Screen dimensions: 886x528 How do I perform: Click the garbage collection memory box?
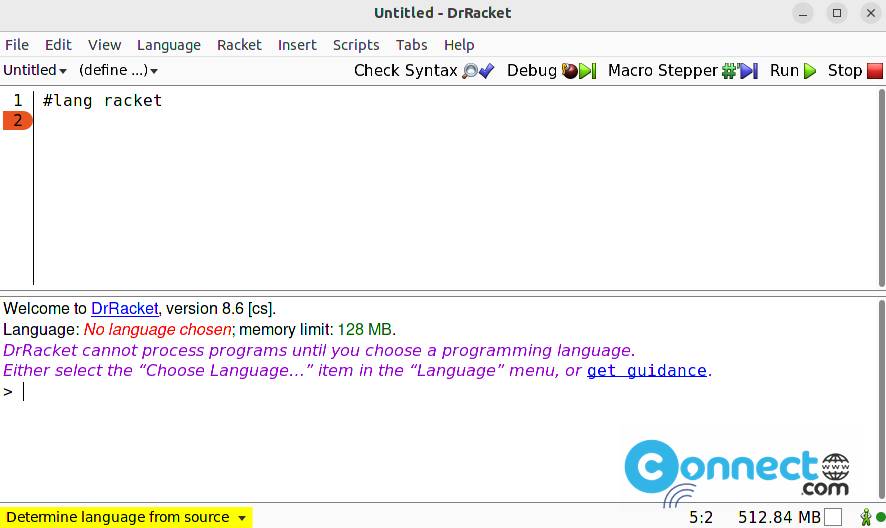coord(833,517)
